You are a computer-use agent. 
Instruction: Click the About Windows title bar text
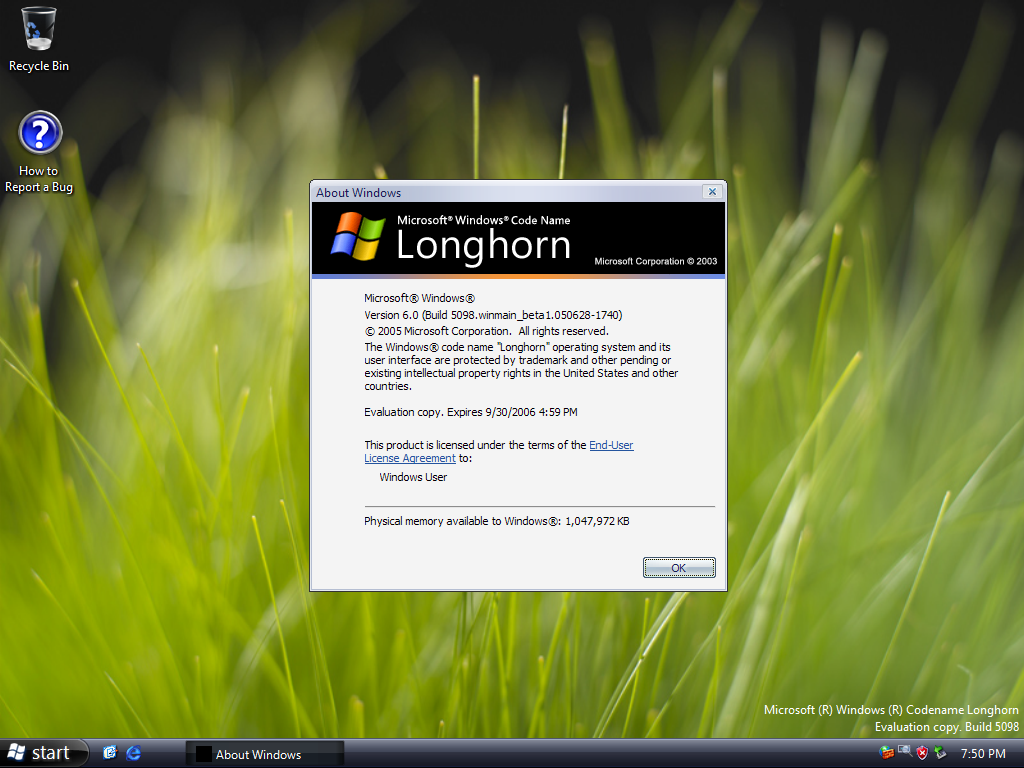[359, 193]
